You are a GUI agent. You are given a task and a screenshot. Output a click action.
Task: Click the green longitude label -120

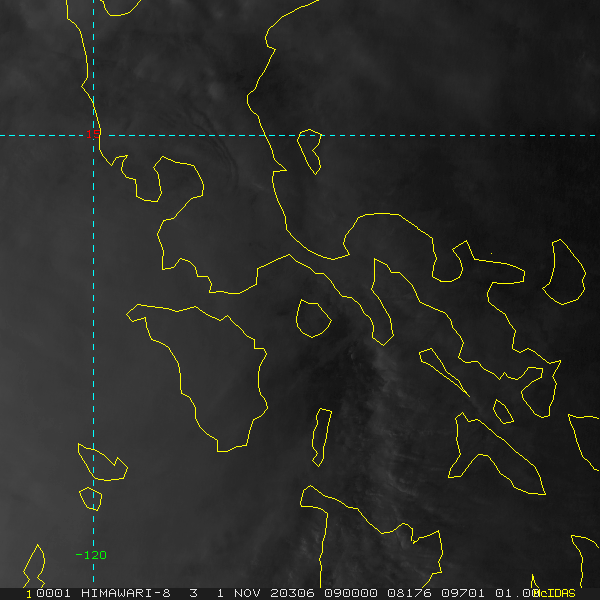click(91, 555)
